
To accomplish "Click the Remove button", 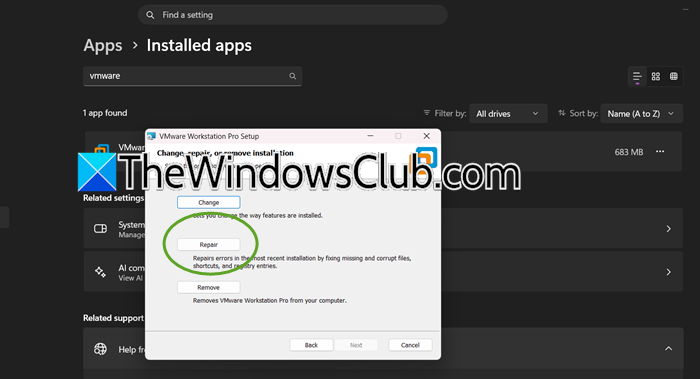I will (208, 287).
